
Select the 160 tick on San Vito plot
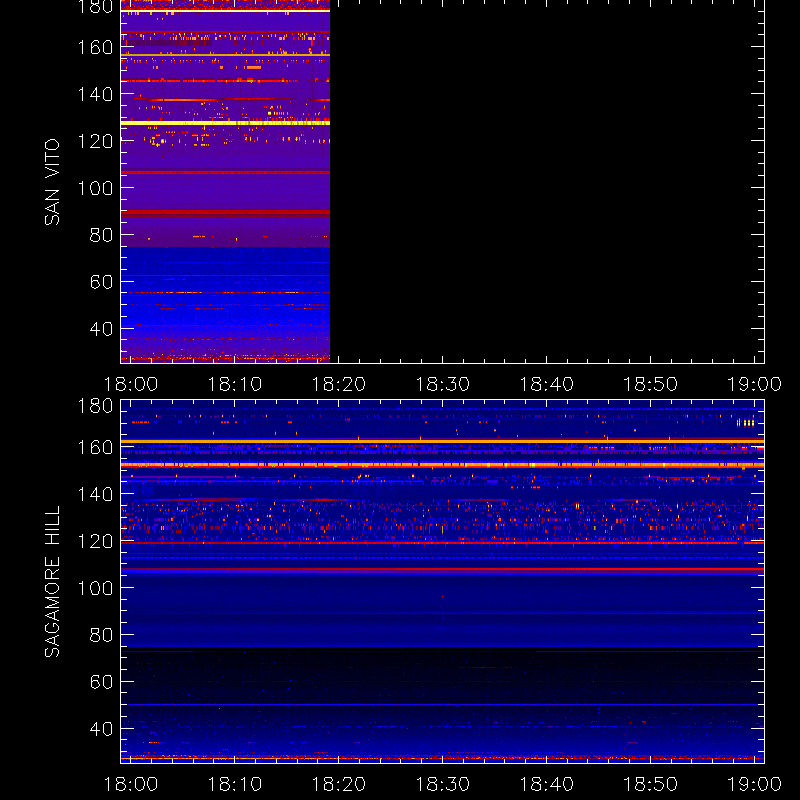(x=95, y=47)
